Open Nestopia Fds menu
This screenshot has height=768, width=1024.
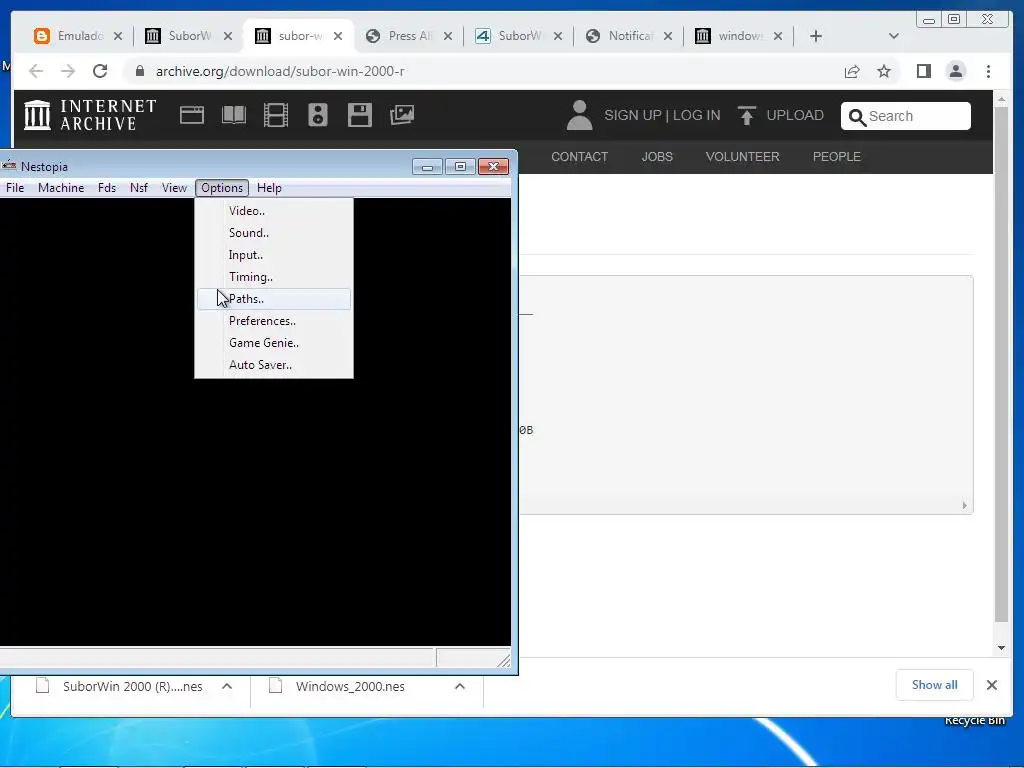point(106,188)
